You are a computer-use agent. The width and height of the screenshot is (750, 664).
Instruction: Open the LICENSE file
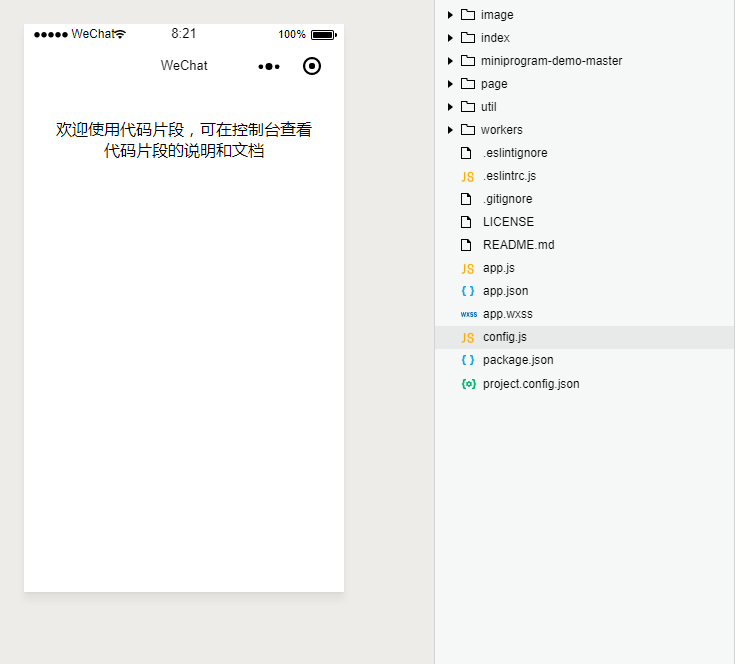point(585,221)
